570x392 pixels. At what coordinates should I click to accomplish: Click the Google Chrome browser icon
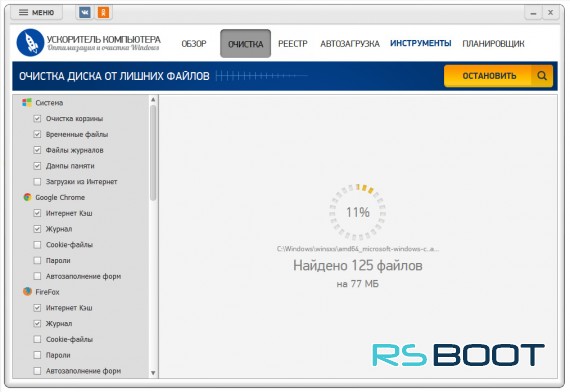click(x=27, y=197)
